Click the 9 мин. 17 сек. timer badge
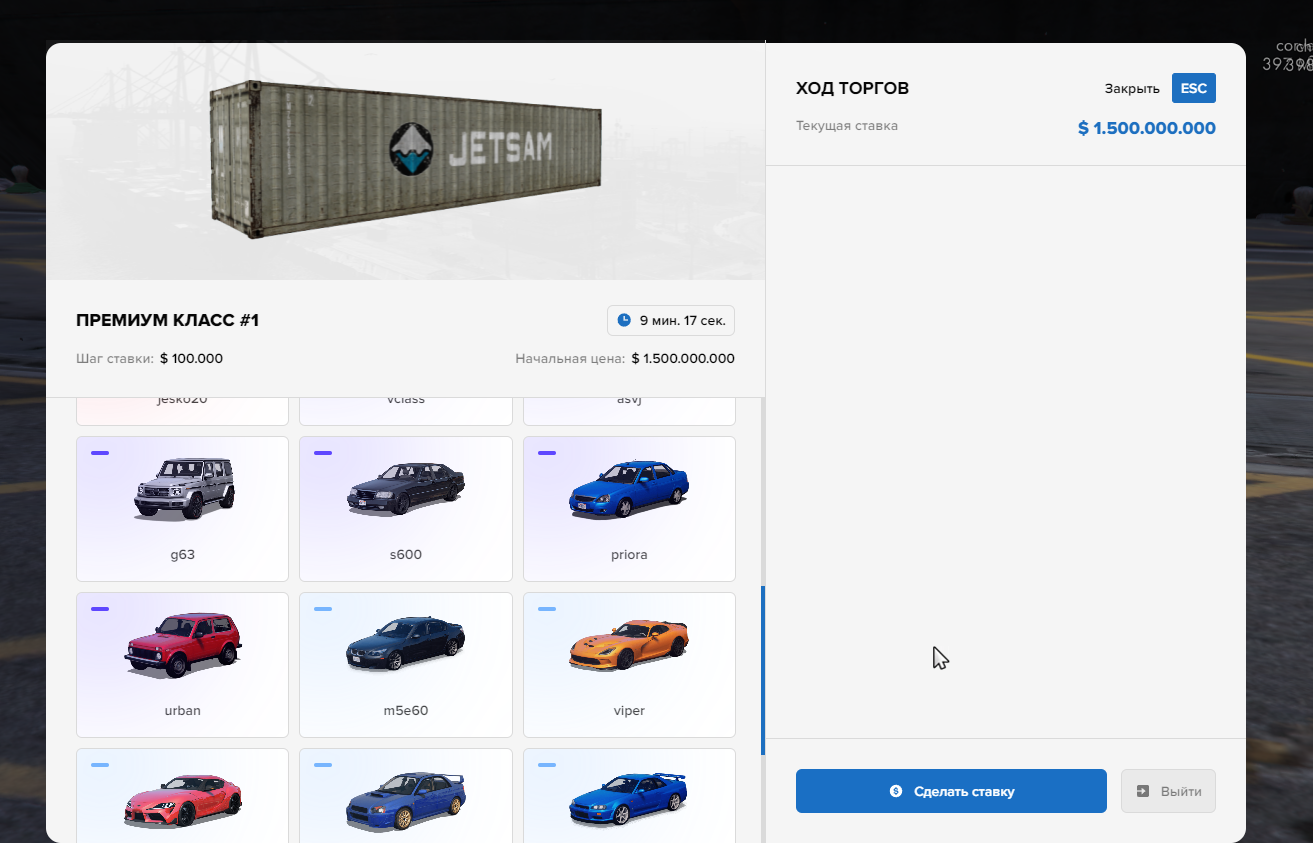Screen dimensions: 1313x843 [x=671, y=320]
